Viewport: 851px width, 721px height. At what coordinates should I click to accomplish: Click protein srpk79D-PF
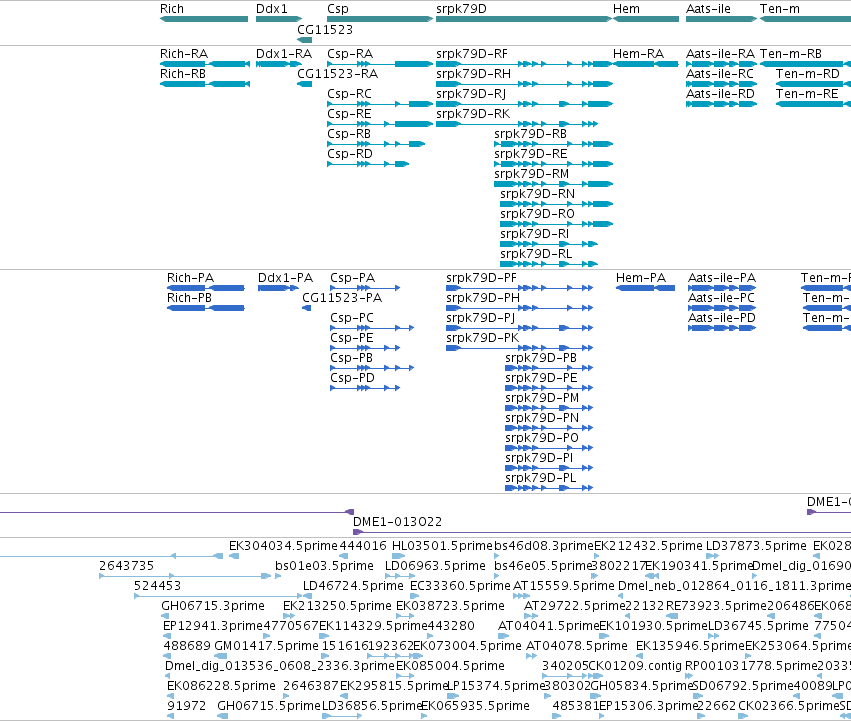[x=481, y=278]
